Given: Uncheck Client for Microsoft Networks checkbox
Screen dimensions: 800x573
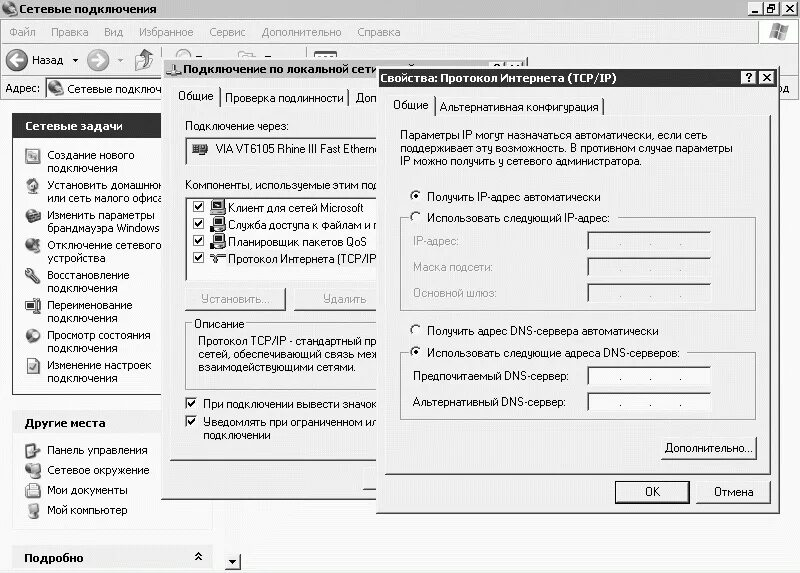Looking at the screenshot, I should click(x=198, y=207).
